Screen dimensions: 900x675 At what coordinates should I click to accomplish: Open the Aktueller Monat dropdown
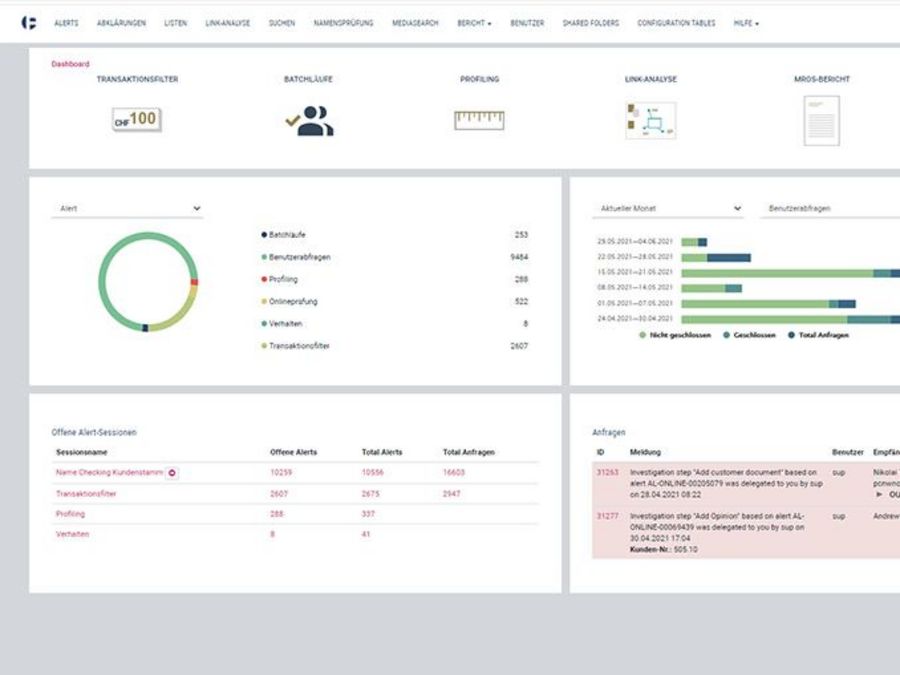tap(668, 208)
